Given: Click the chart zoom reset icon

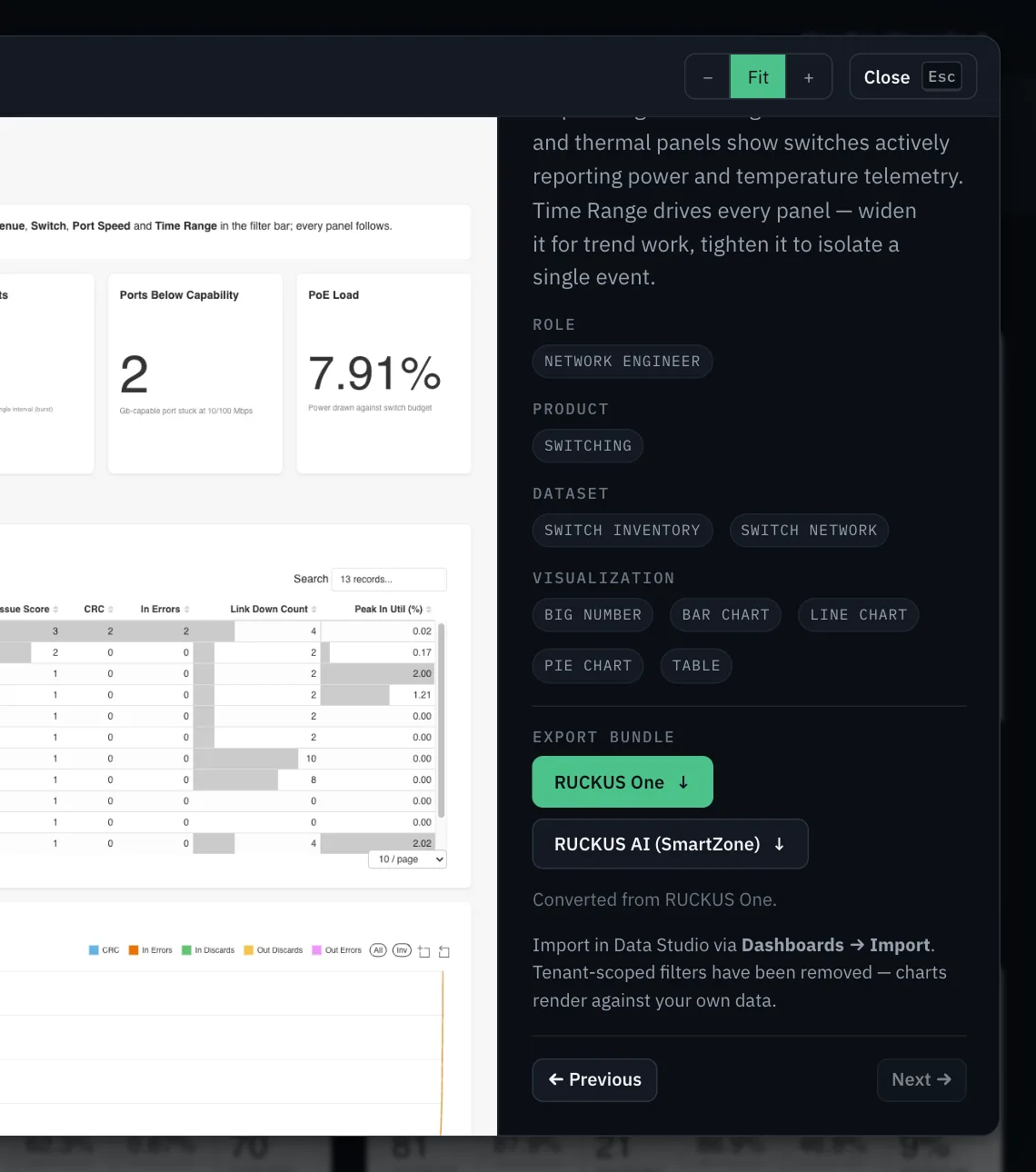Looking at the screenshot, I should click(x=444, y=951).
